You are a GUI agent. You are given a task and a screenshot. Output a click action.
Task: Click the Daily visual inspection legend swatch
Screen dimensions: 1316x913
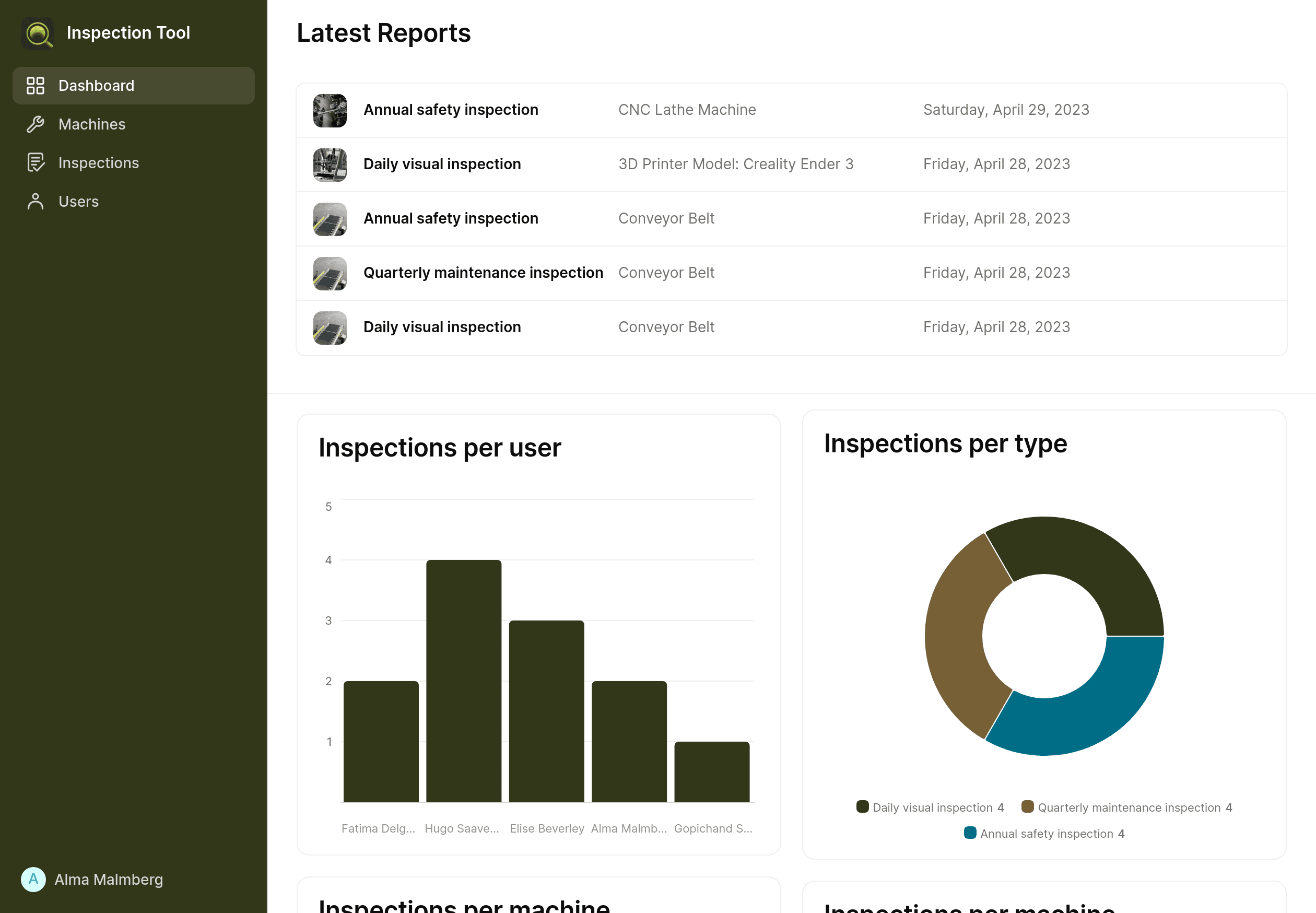pyautogui.click(x=863, y=806)
